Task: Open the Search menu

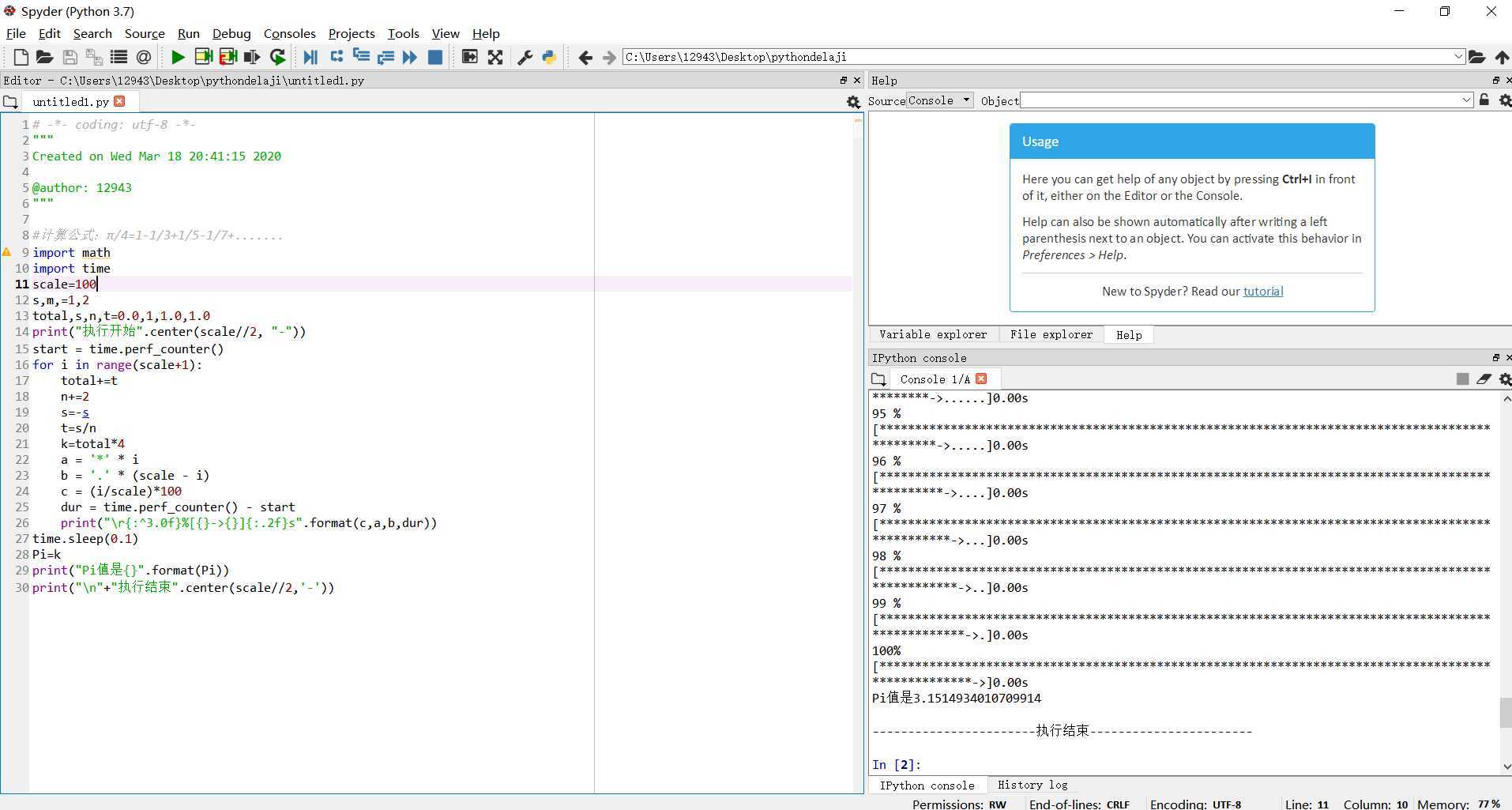Action: (92, 33)
